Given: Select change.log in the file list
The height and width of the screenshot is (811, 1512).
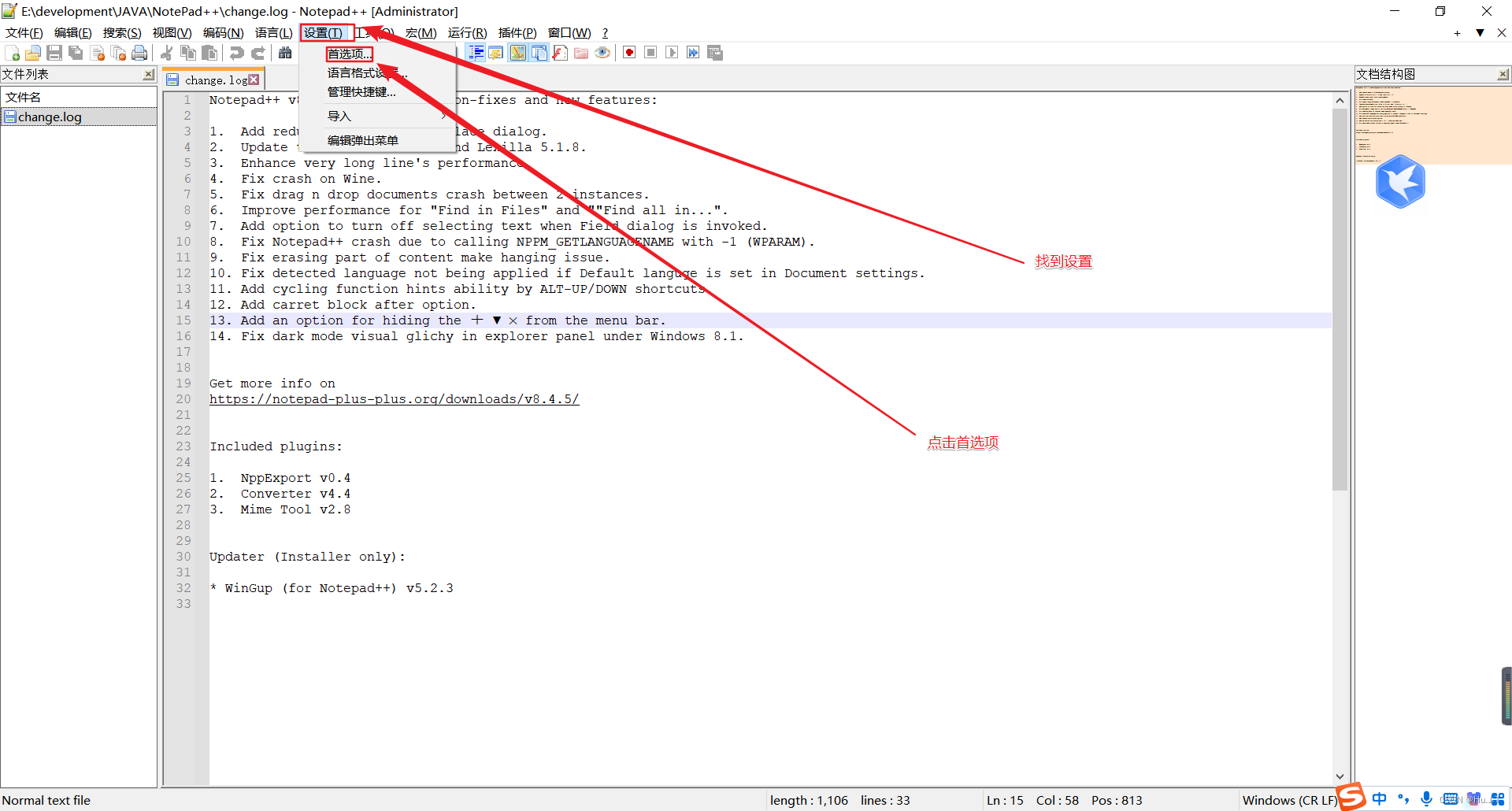Looking at the screenshot, I should coord(79,117).
